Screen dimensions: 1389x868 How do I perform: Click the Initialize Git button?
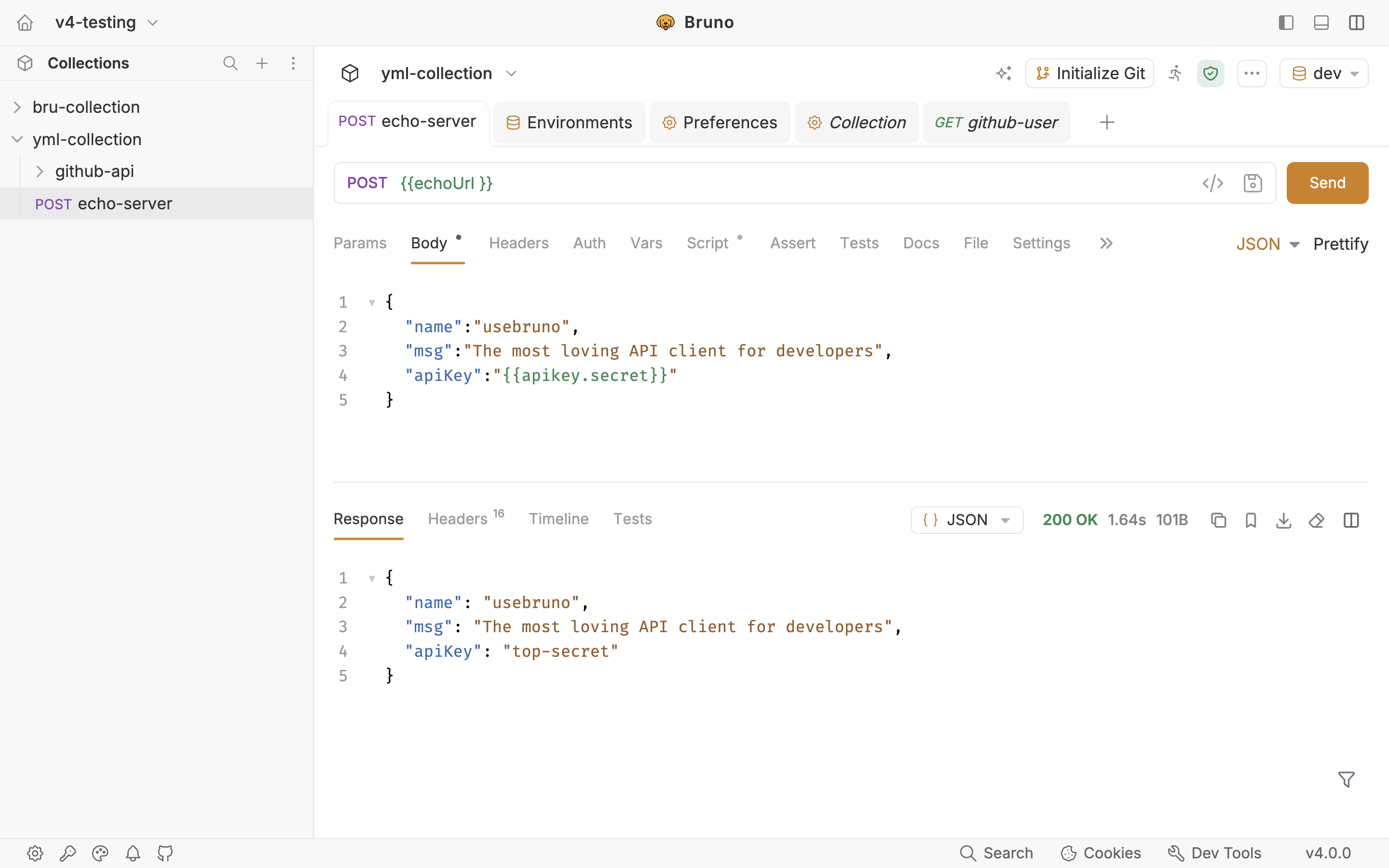[1089, 73]
